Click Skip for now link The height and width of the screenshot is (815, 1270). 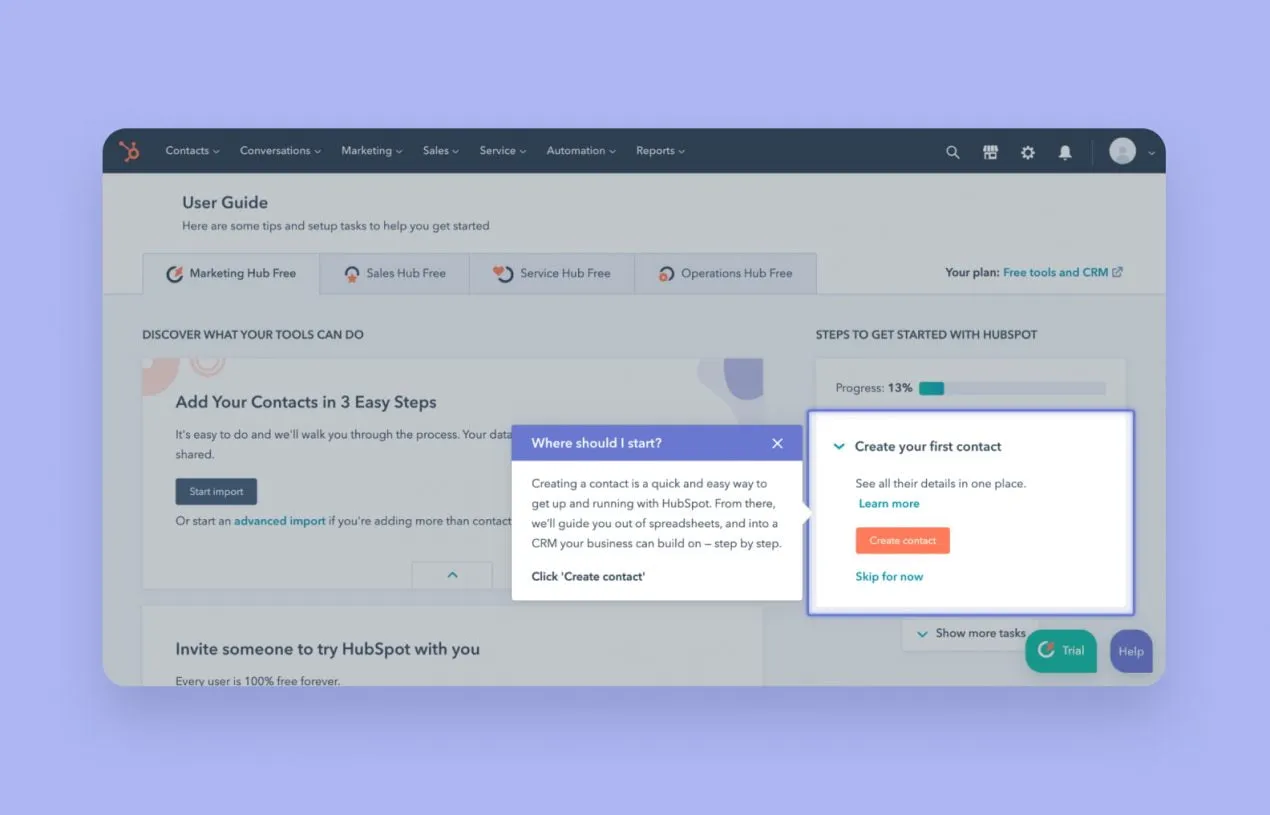pyautogui.click(x=889, y=576)
